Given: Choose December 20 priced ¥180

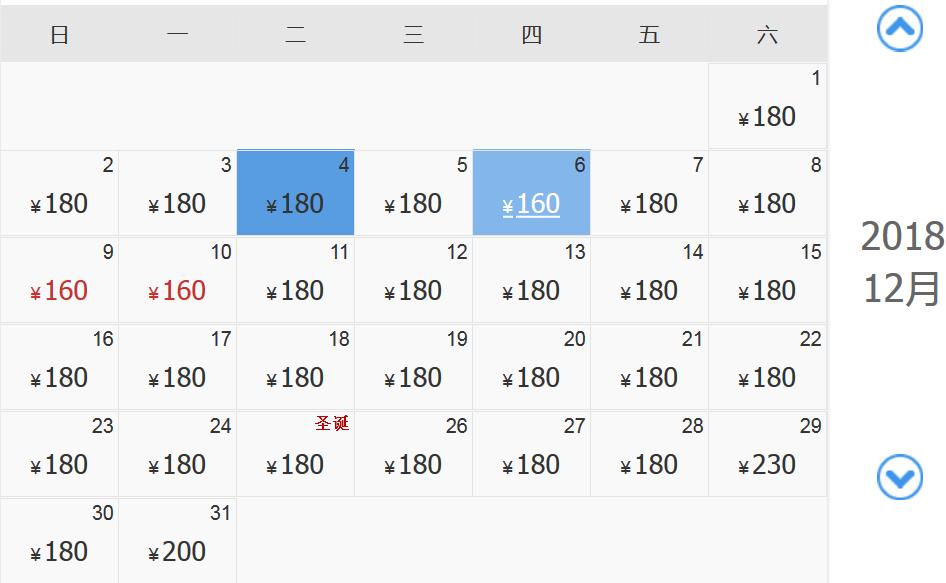Looking at the screenshot, I should 531,367.
